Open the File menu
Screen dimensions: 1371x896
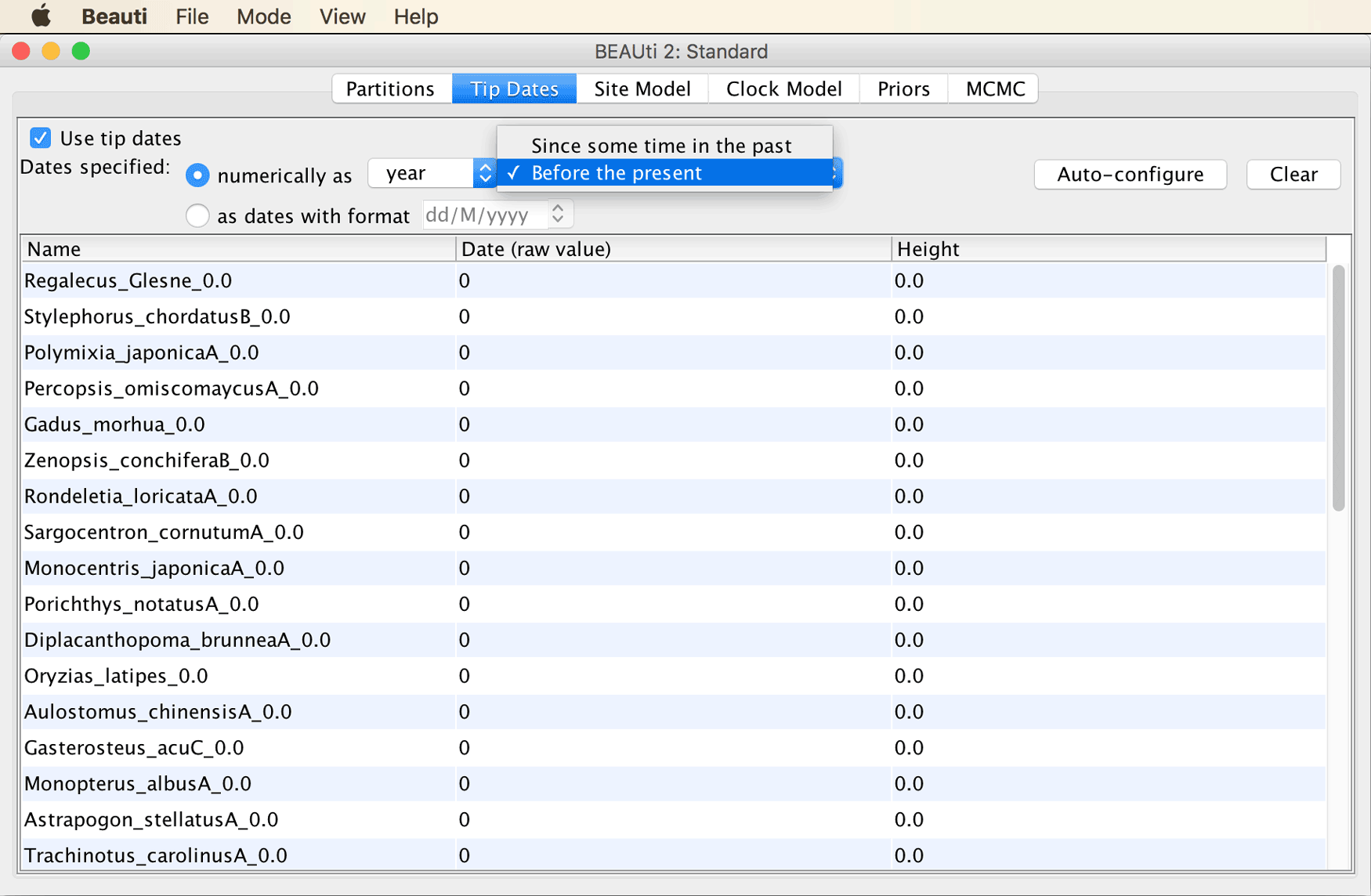point(192,16)
